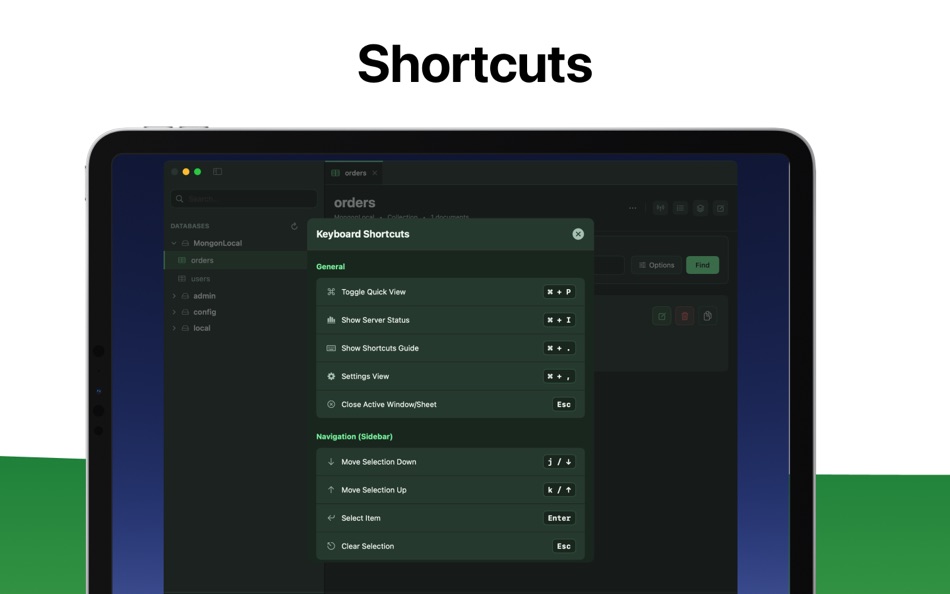The width and height of the screenshot is (950, 594).
Task: Click the list view icon in the toolbar
Action: coord(681,208)
